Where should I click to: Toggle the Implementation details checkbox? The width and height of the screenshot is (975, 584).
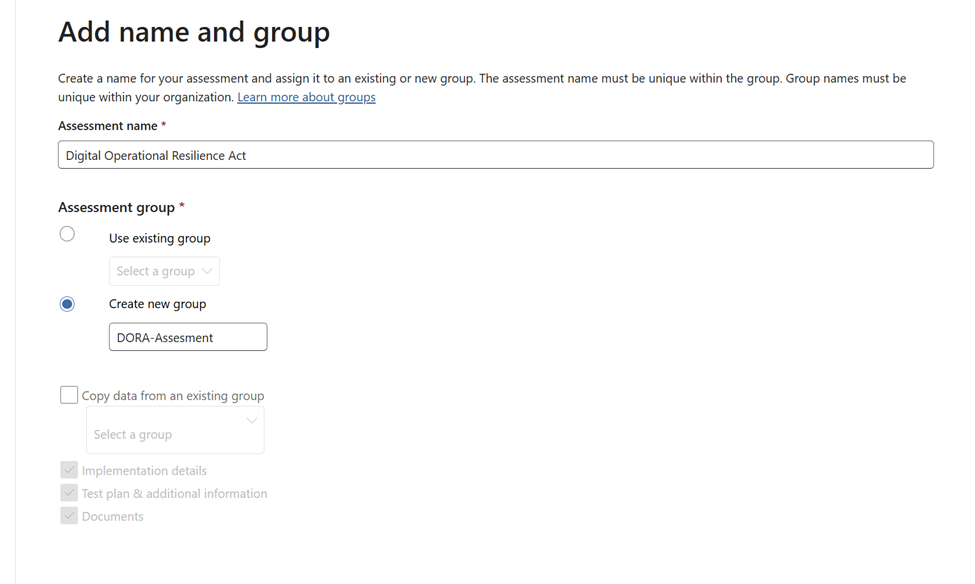coord(69,470)
